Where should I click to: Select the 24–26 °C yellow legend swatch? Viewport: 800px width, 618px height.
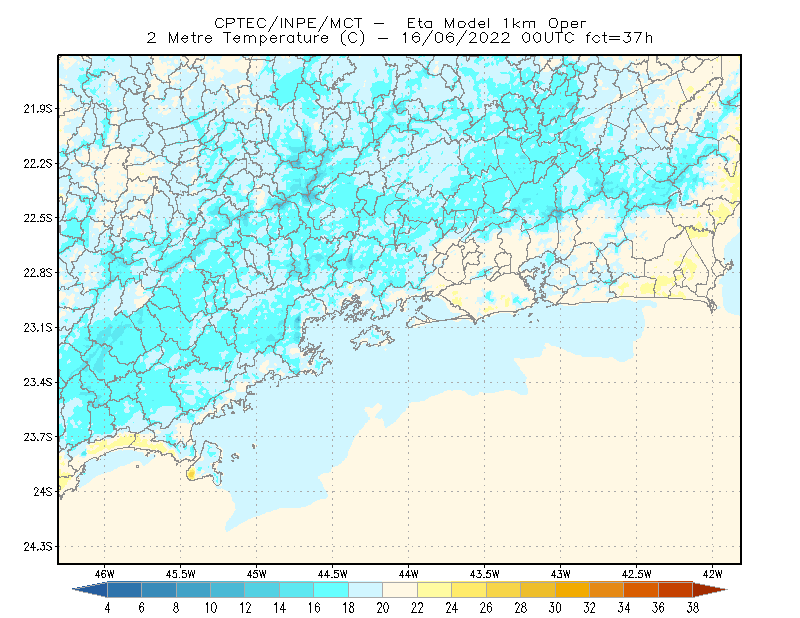tap(469, 589)
